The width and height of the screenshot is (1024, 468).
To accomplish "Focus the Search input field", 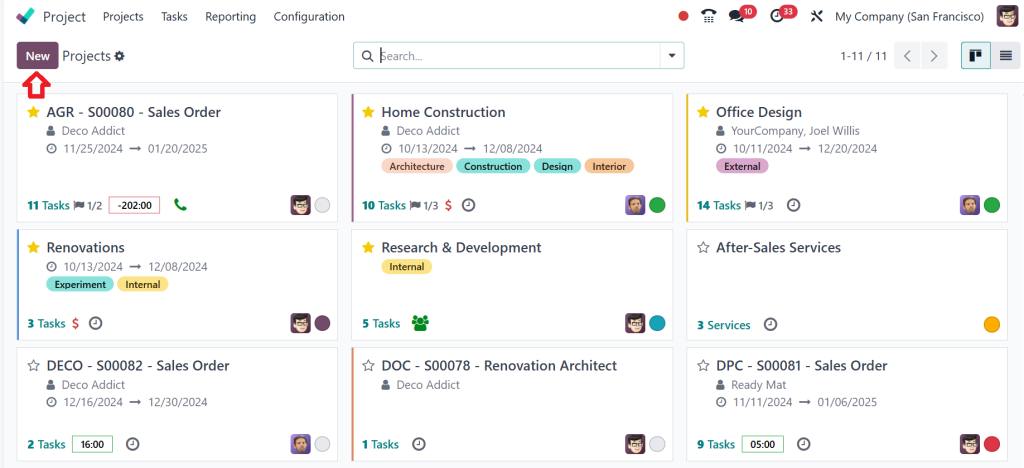I will tap(519, 55).
